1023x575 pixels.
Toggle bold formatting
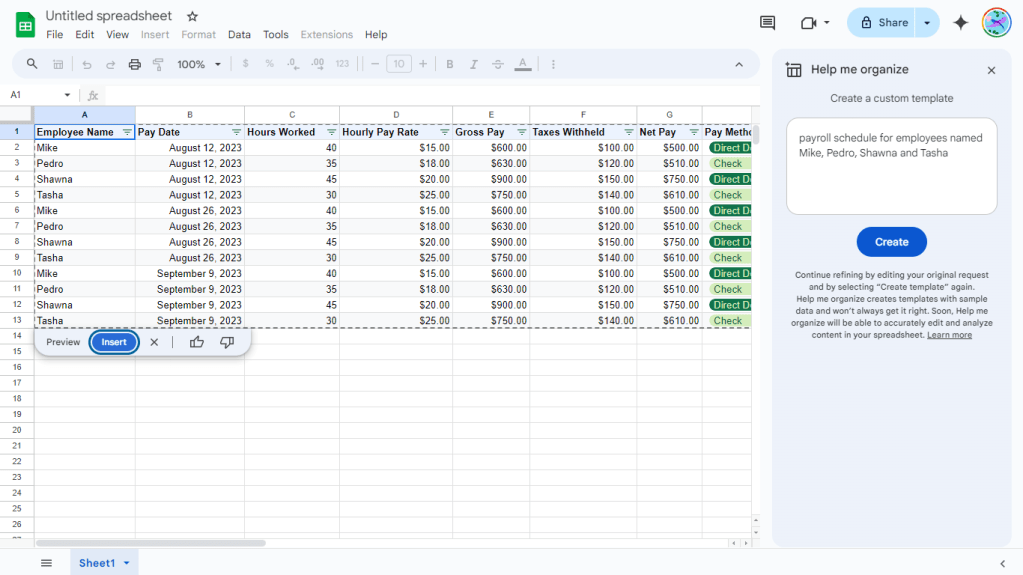click(x=450, y=64)
